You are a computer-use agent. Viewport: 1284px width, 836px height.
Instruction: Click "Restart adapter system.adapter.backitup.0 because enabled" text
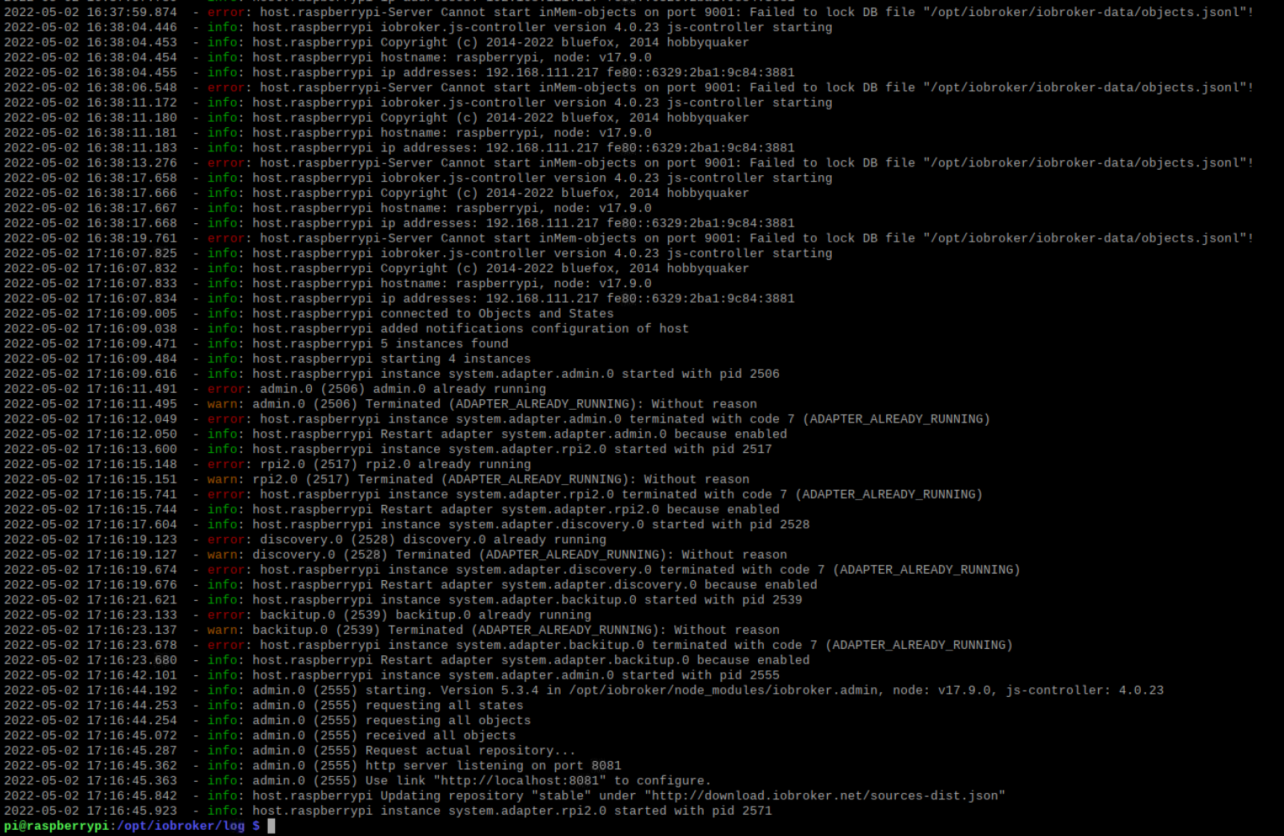pyautogui.click(x=595, y=660)
